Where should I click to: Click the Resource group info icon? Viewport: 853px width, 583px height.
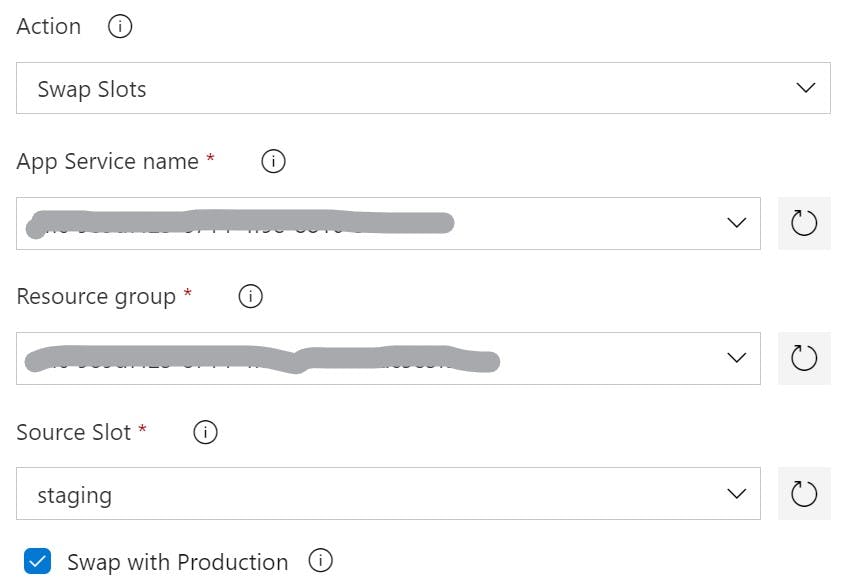[x=250, y=296]
